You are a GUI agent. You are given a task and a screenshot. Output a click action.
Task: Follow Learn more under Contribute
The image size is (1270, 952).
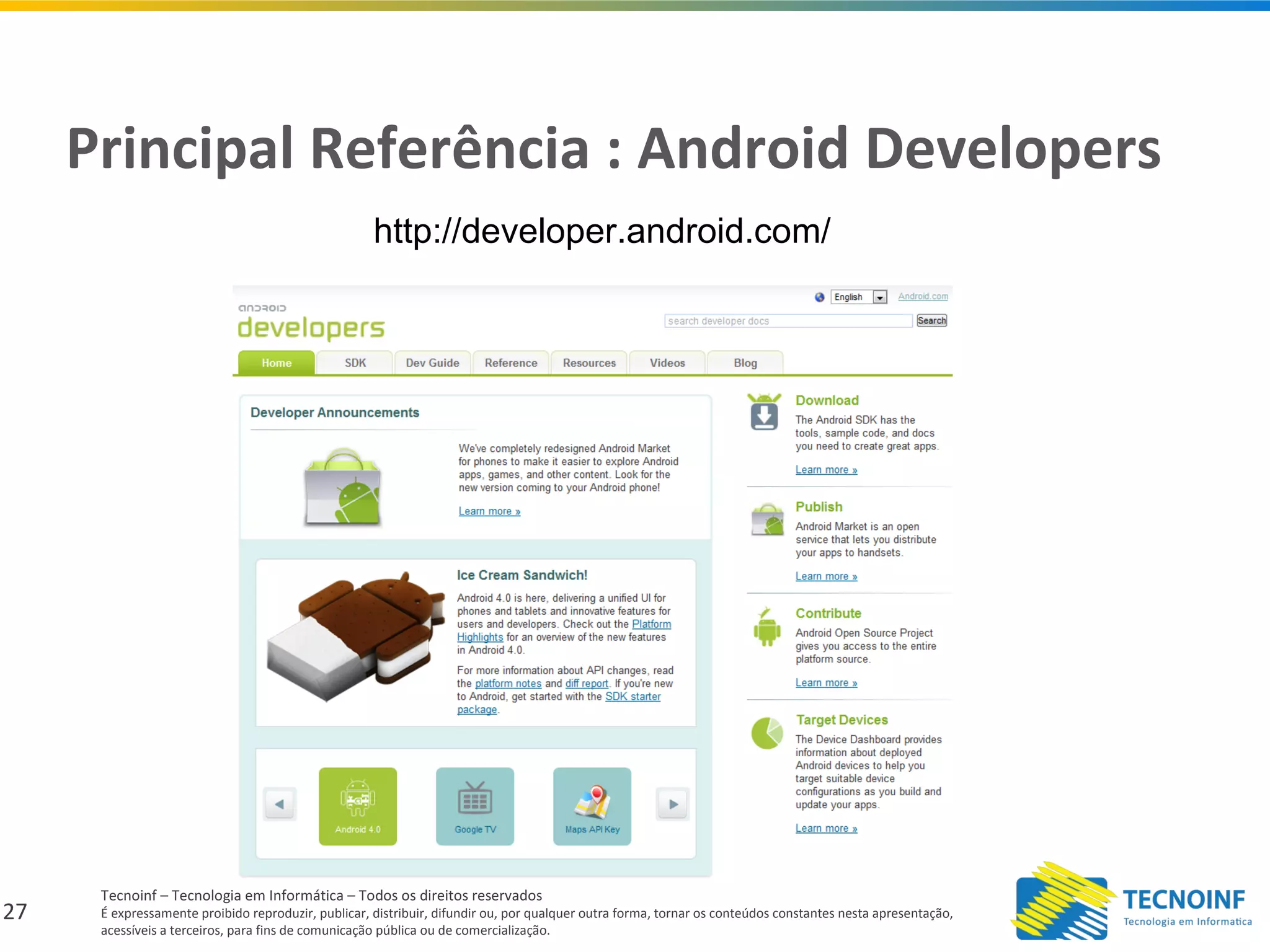(x=827, y=683)
